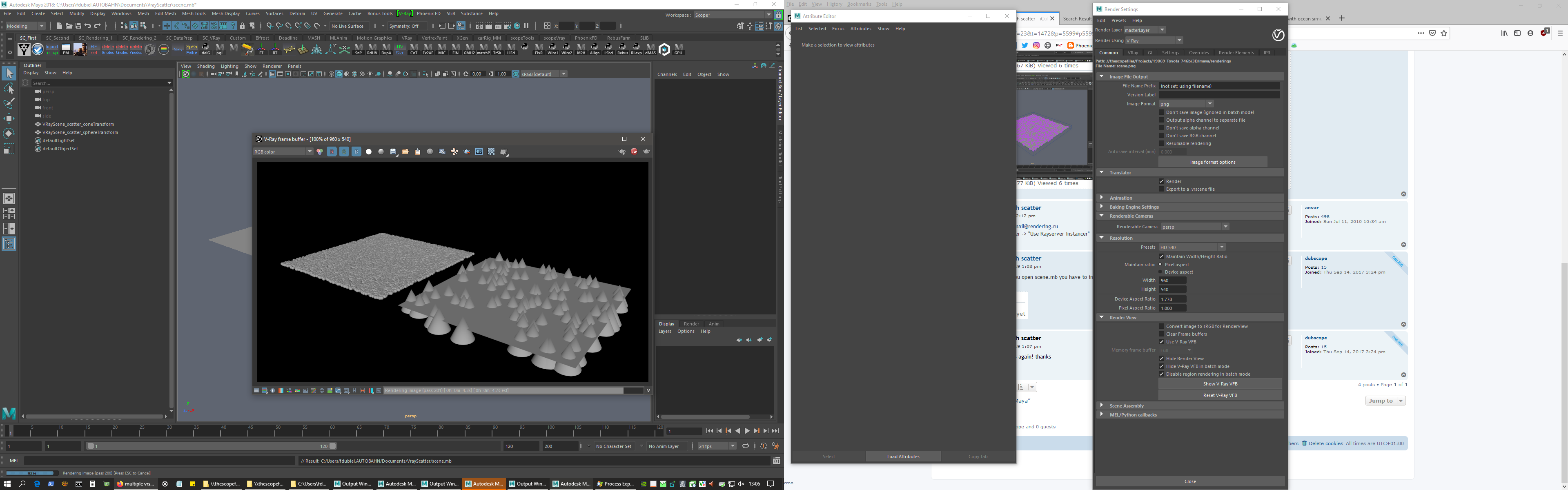Click the pixel info 'i' icon in VFB
Screen dimensions: 1568x490
click(x=273, y=391)
